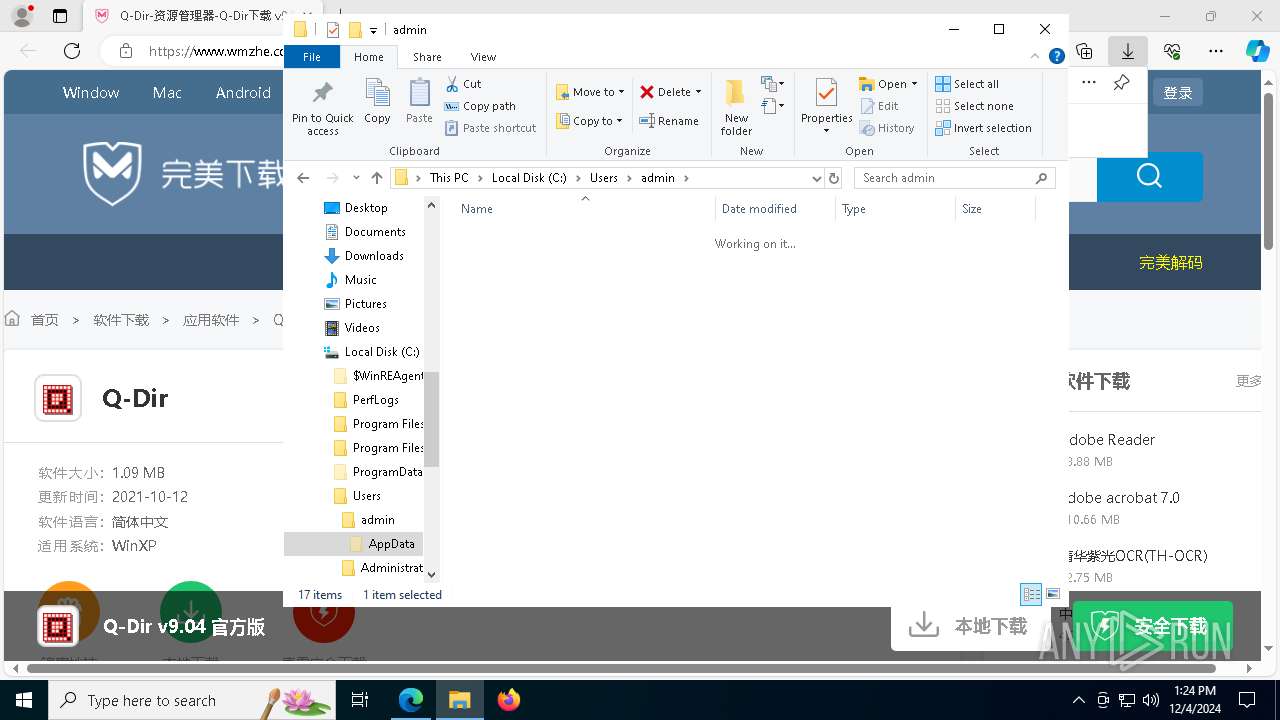Image resolution: width=1280 pixels, height=720 pixels.
Task: Click the 登录 login button
Action: click(x=1178, y=92)
